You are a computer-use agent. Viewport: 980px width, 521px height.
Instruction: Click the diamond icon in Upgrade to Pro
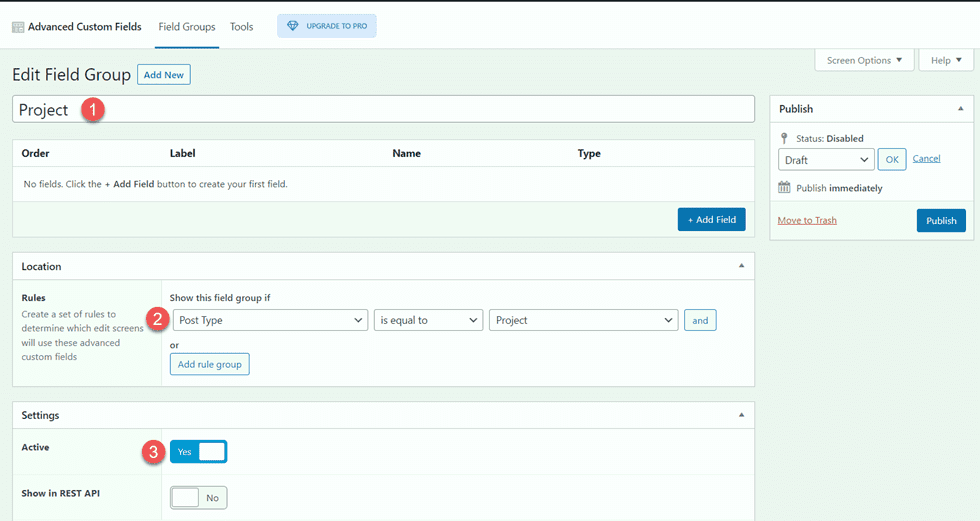(x=292, y=26)
